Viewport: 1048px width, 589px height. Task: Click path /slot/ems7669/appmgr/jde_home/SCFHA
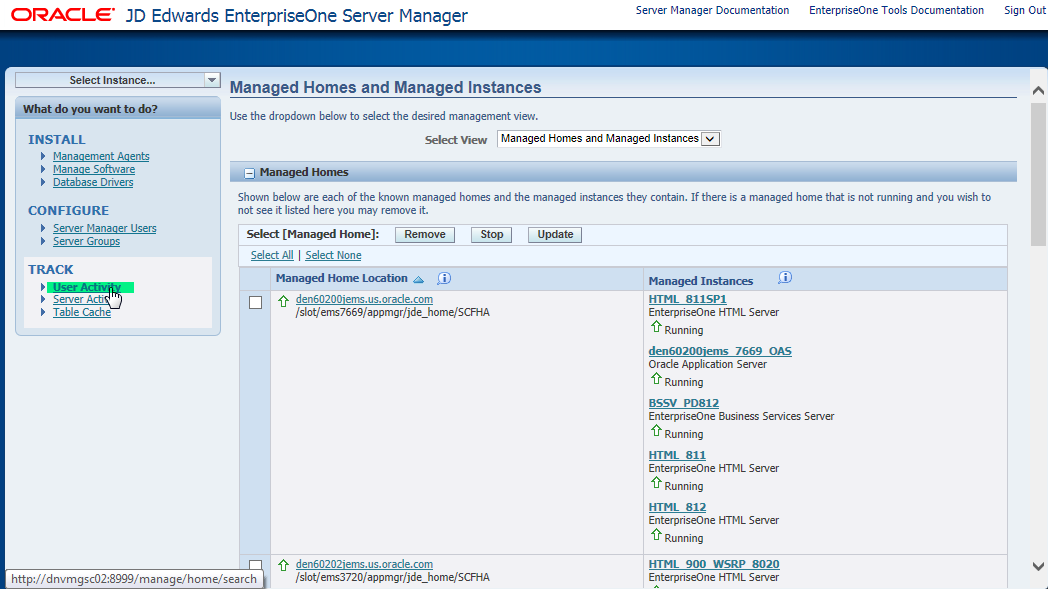[x=392, y=312]
